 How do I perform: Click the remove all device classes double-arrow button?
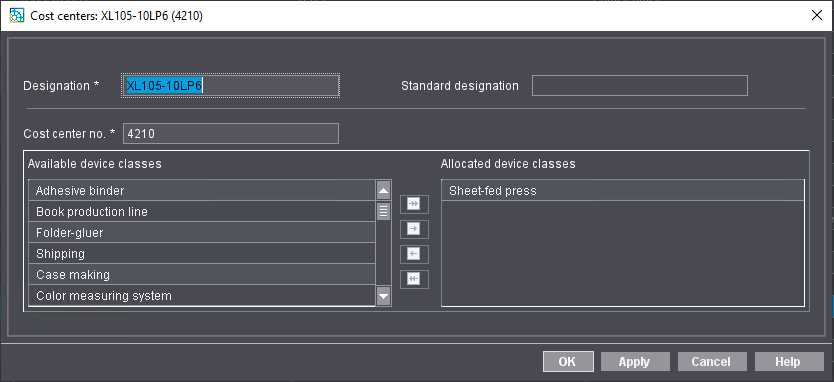click(x=414, y=279)
